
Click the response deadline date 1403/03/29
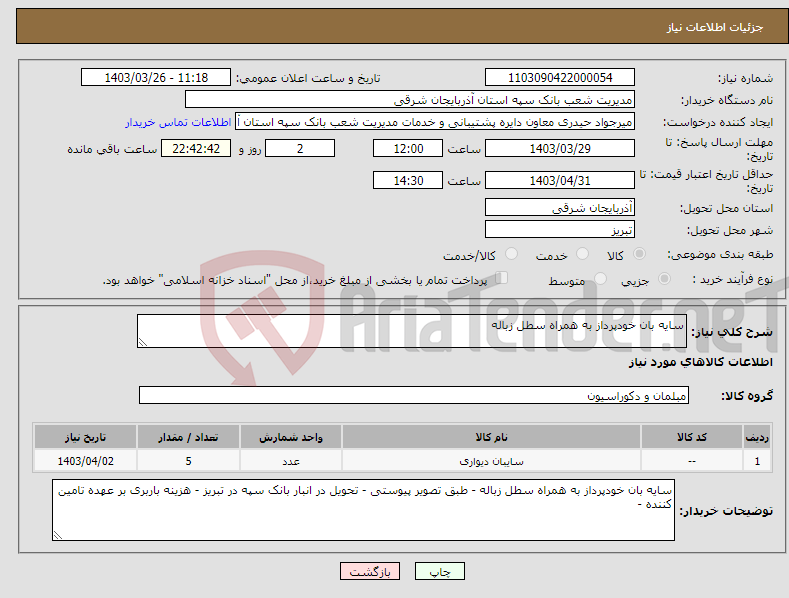(560, 148)
